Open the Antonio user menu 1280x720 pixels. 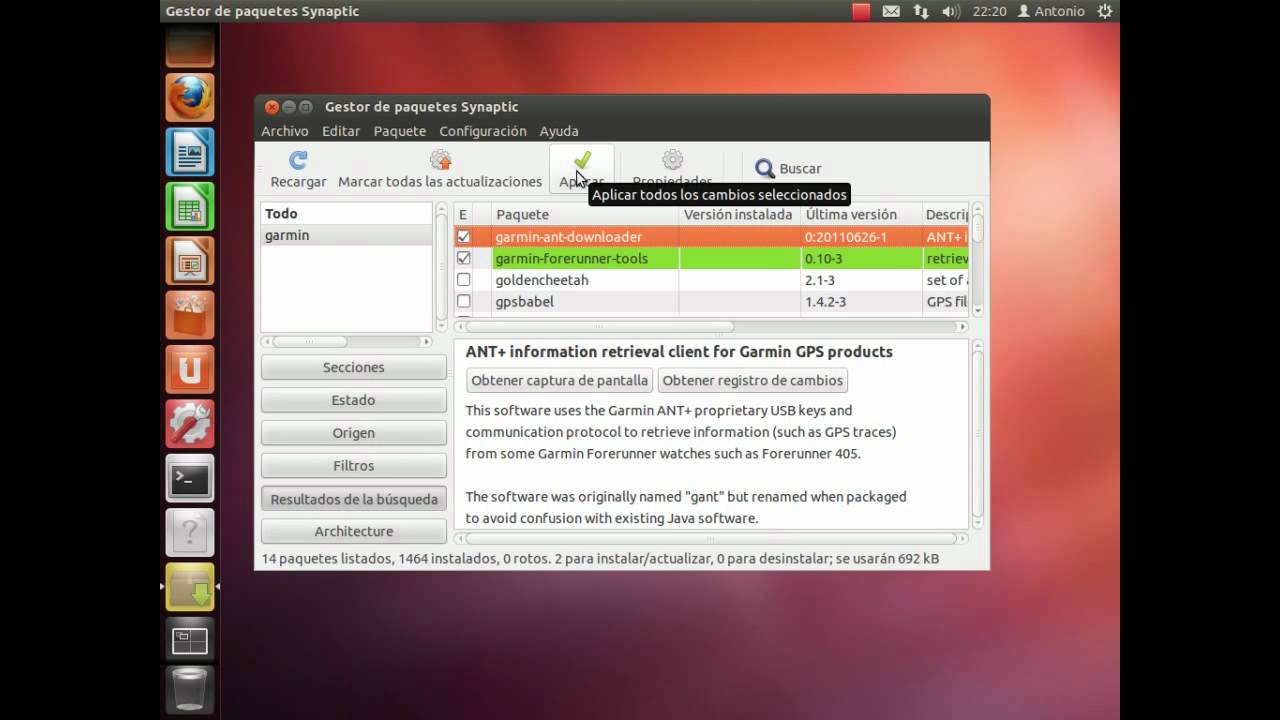coord(1051,11)
